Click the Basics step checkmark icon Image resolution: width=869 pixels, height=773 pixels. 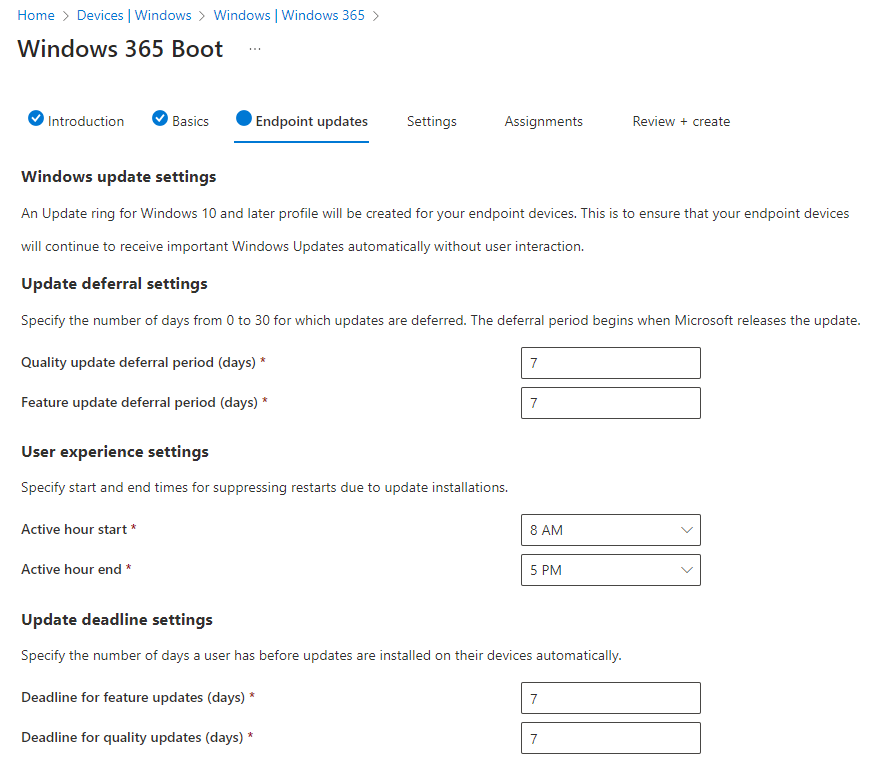(160, 119)
